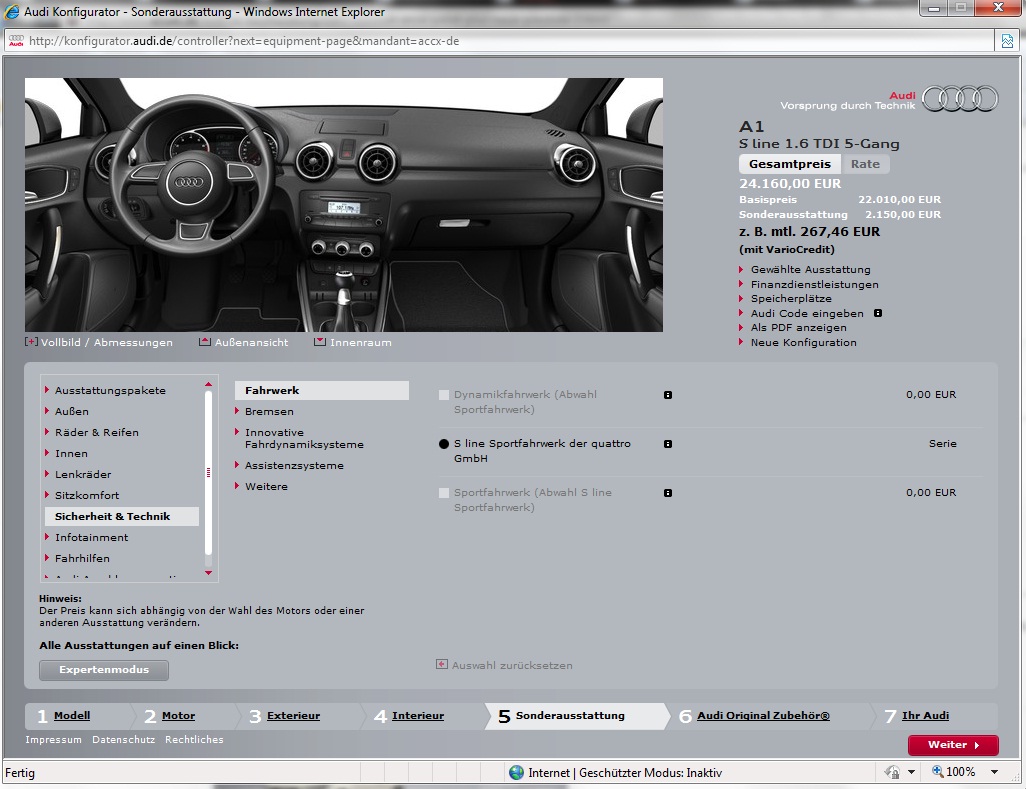Viewport: 1026px width, 789px height.
Task: Open Gewählte Ausstattung link
Action: [x=810, y=270]
